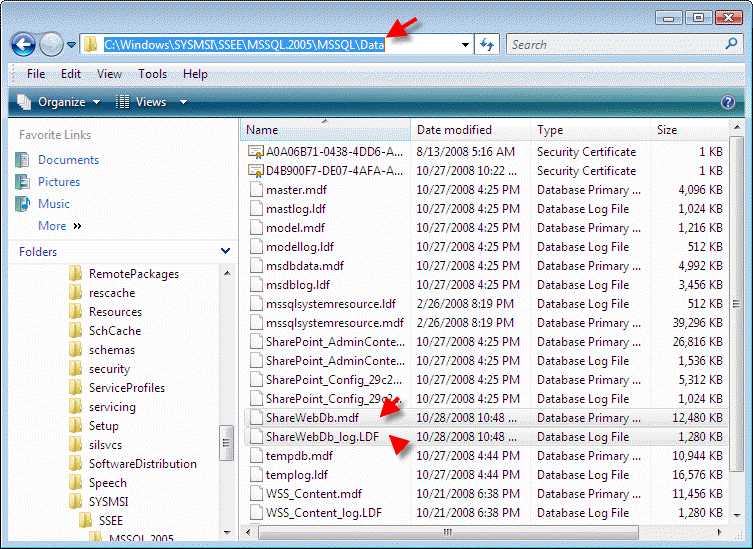
Task: Click the Forward navigation arrow button
Action: (51, 45)
